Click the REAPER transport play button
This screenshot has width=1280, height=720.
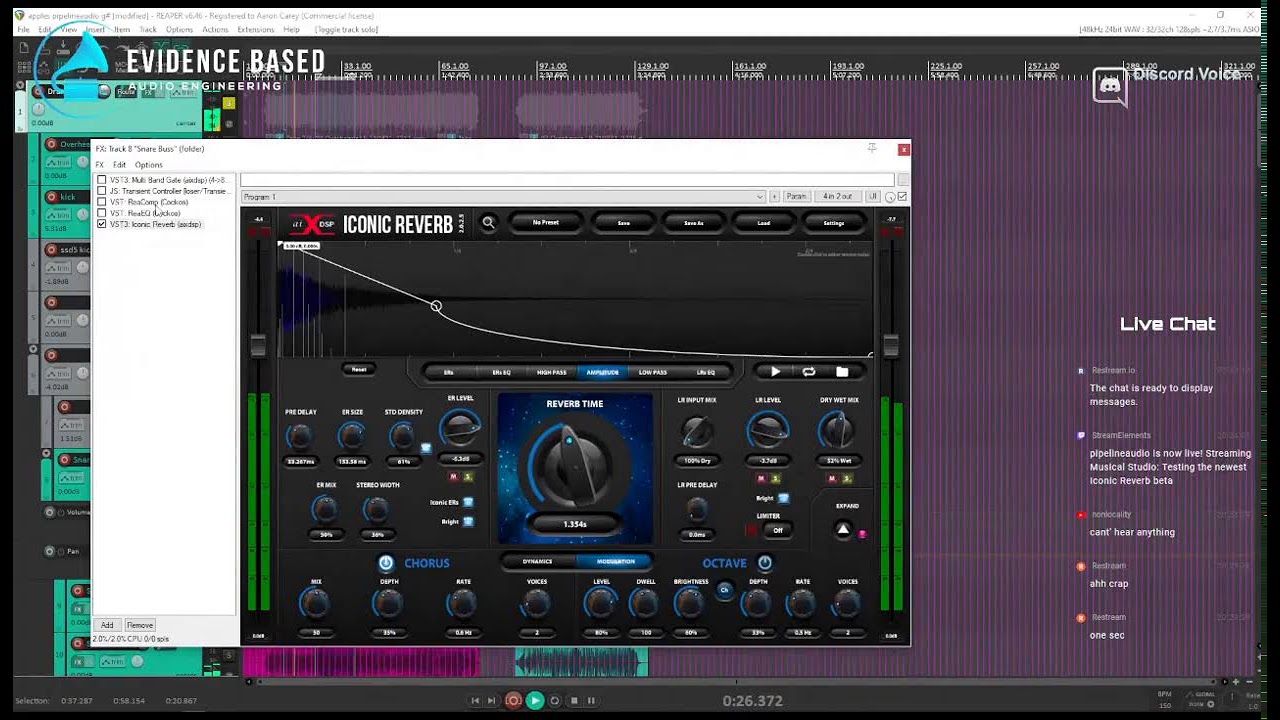(x=535, y=701)
